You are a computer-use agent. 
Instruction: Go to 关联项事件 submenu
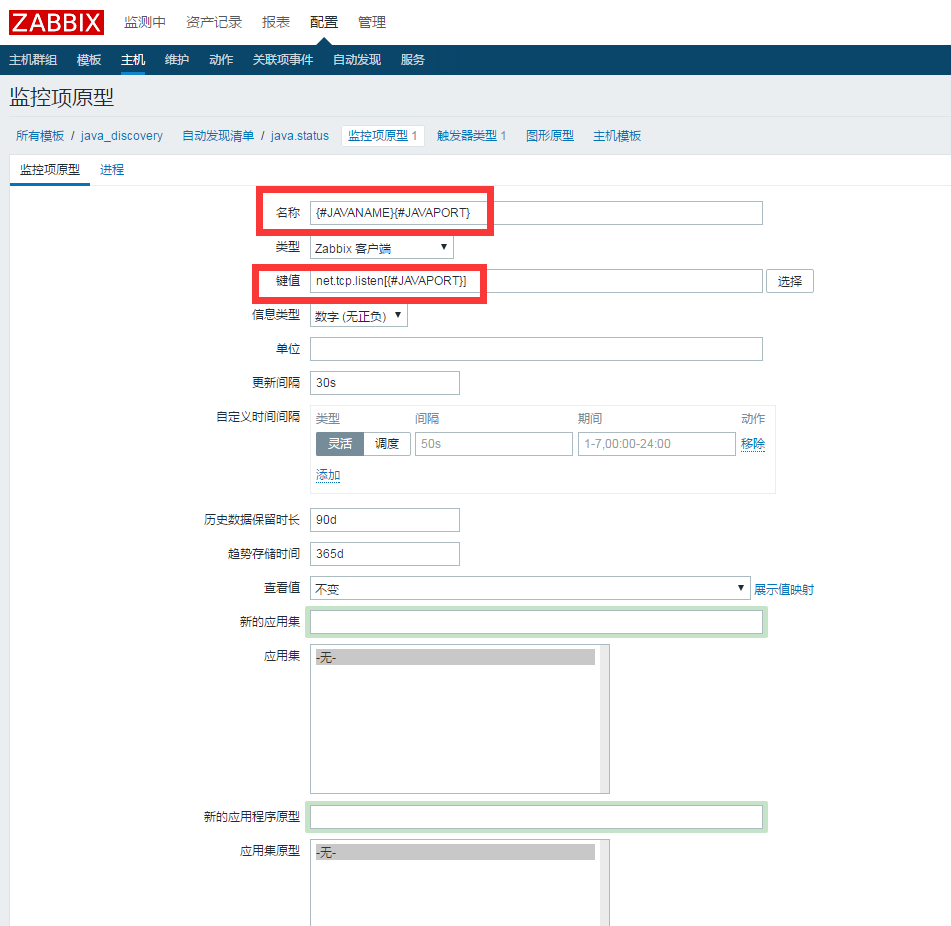[x=283, y=60]
